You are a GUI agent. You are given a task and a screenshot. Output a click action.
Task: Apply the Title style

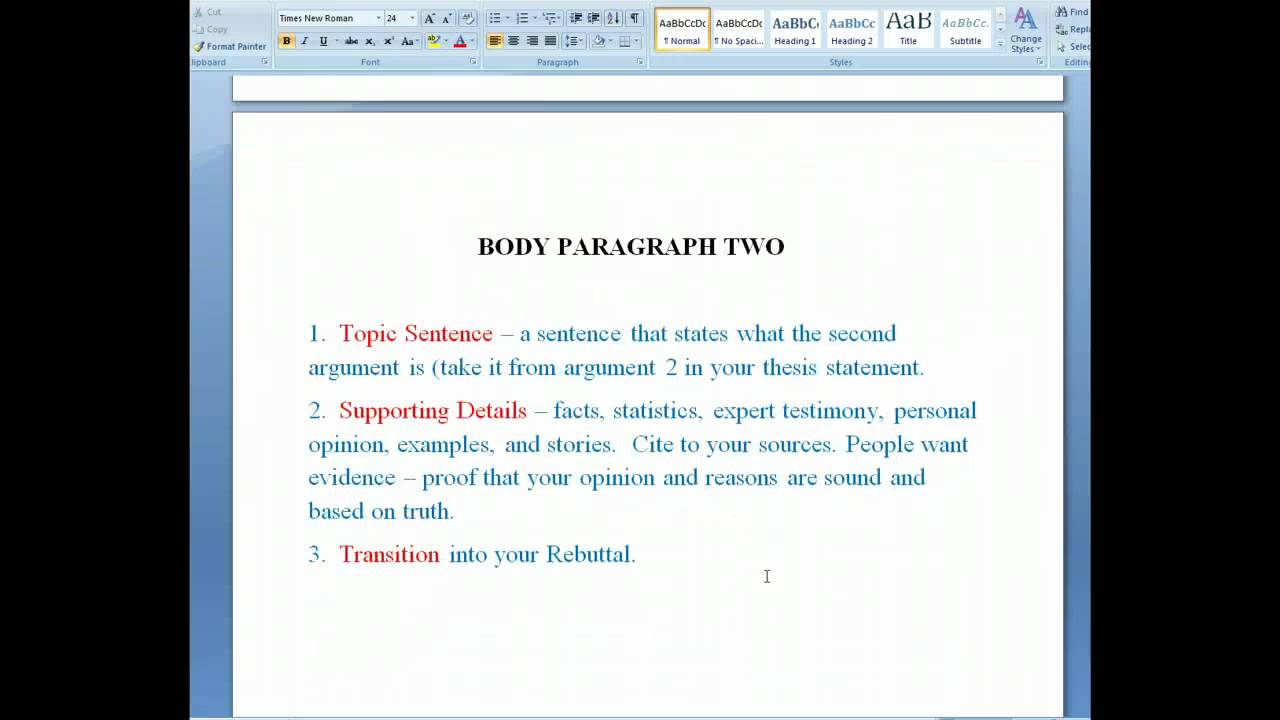pos(908,29)
